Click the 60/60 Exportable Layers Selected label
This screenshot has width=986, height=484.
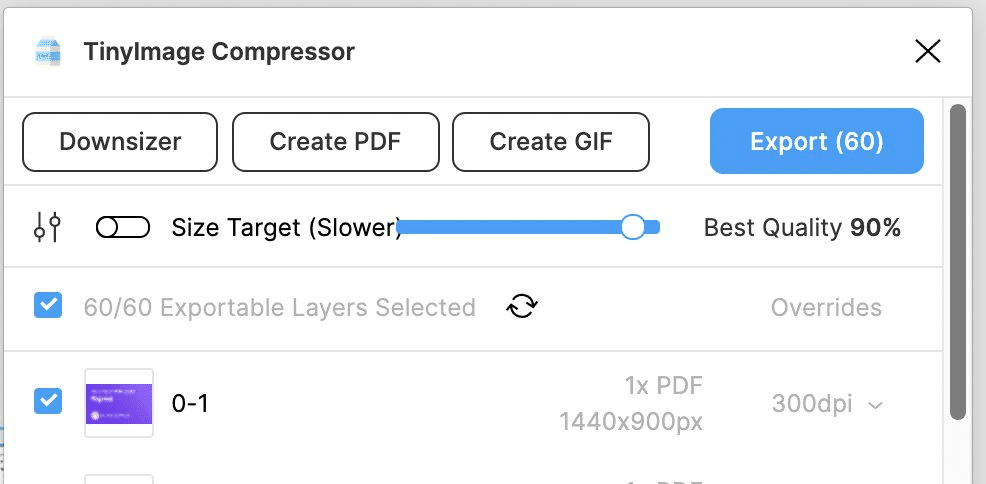[x=279, y=307]
